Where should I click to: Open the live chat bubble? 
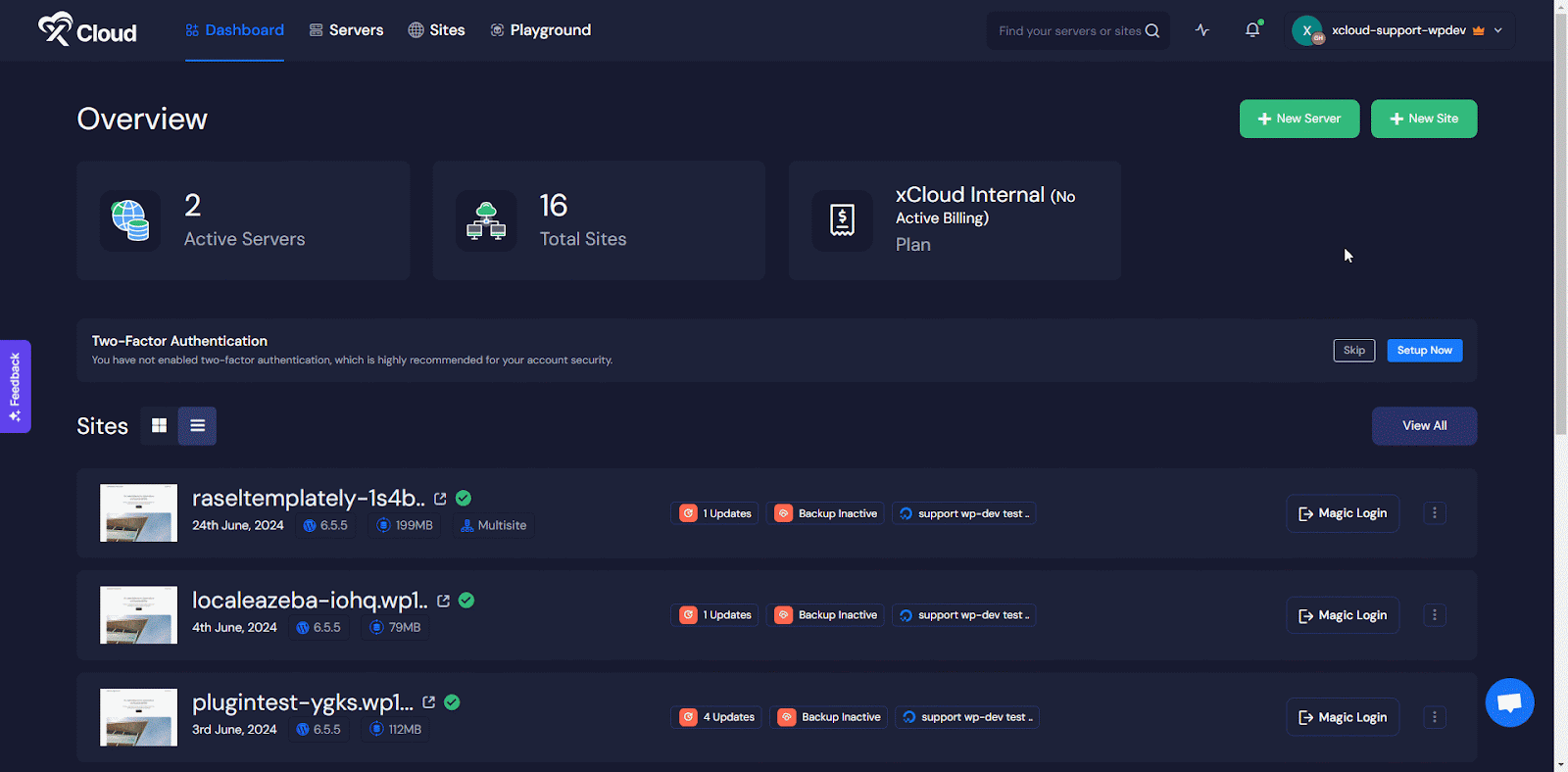pyautogui.click(x=1509, y=702)
